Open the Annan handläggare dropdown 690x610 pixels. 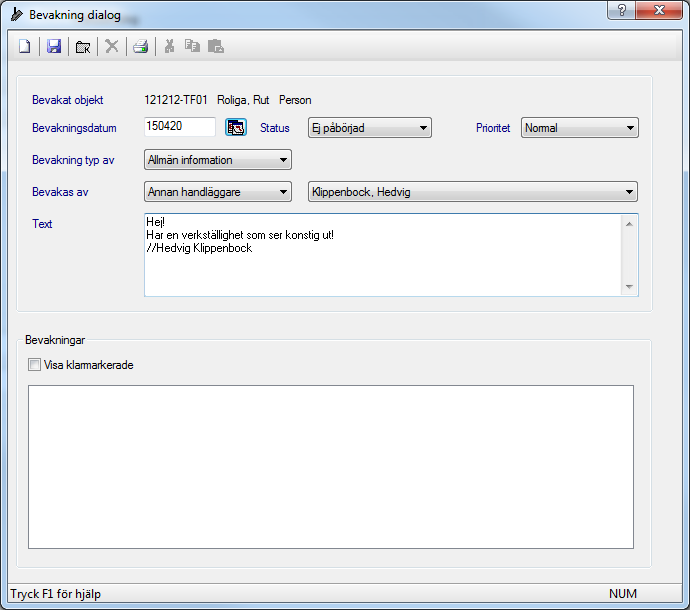[218, 192]
